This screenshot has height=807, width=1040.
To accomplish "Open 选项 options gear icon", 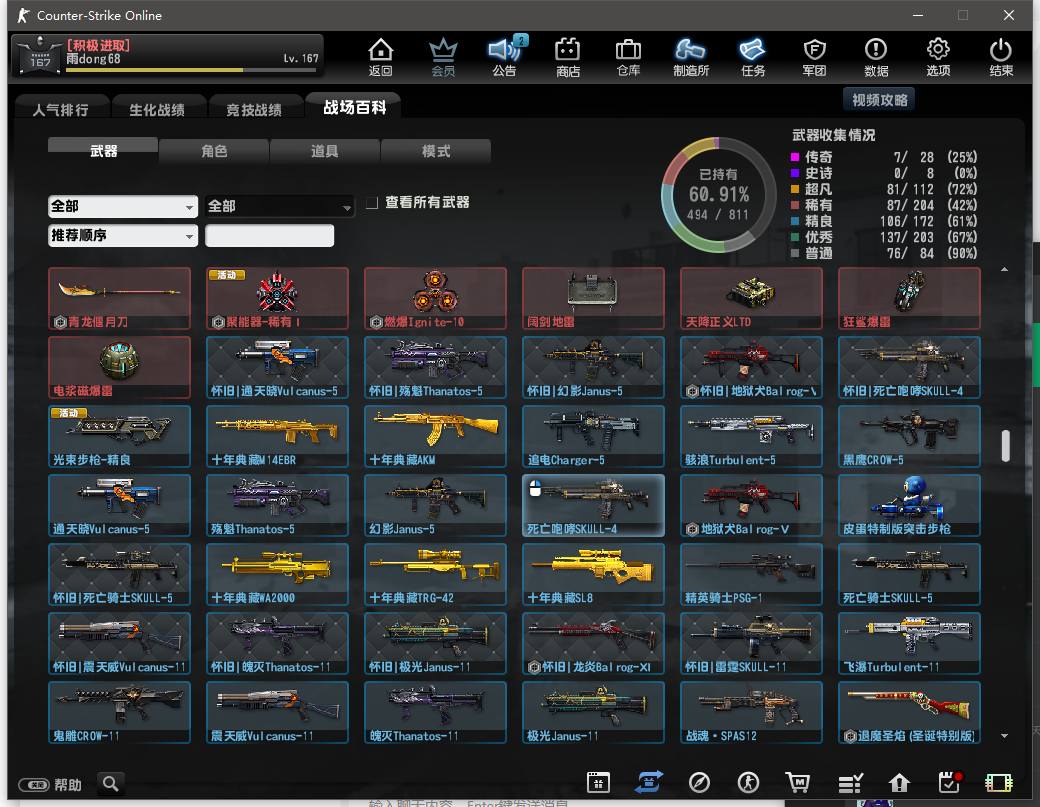I will tap(938, 57).
